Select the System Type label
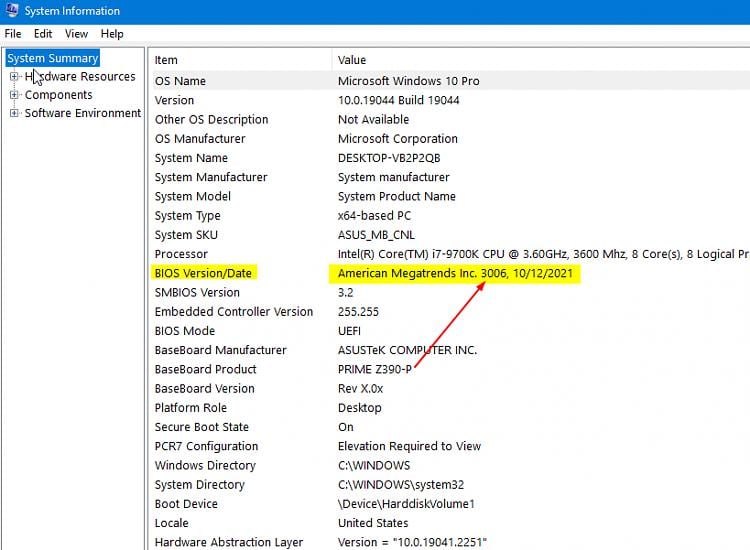Image resolution: width=750 pixels, height=550 pixels. [x=188, y=216]
